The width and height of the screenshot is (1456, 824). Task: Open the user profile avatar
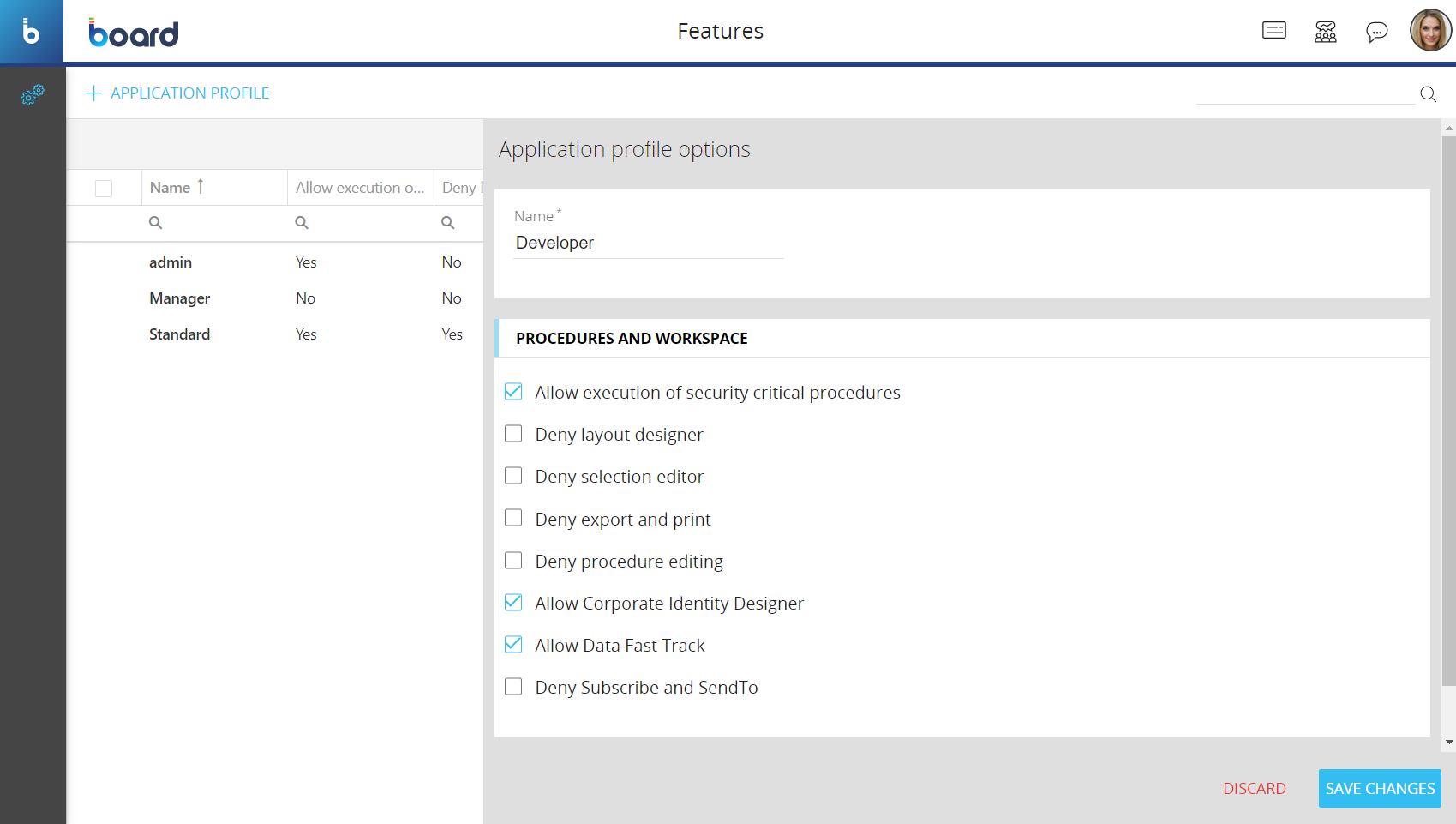pos(1429,31)
